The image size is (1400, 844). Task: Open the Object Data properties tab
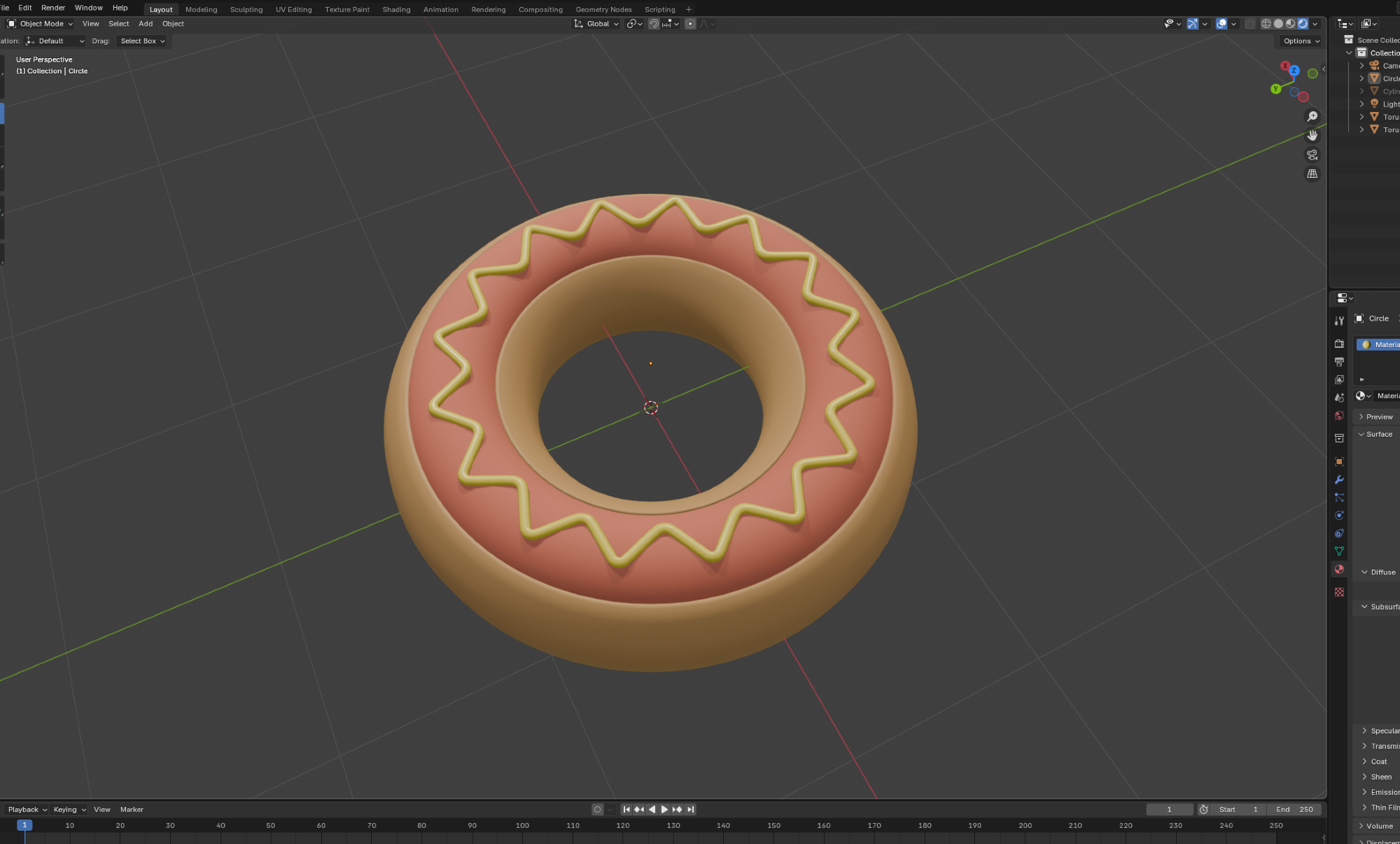(x=1339, y=551)
